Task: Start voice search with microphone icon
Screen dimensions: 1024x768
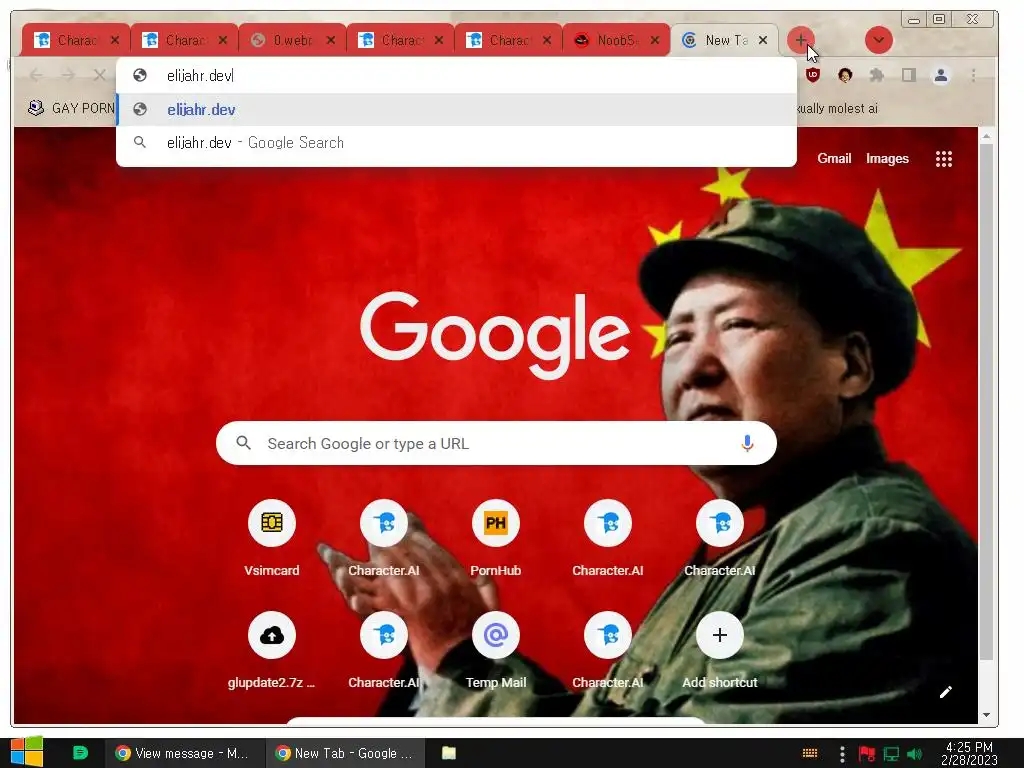Action: pyautogui.click(x=747, y=443)
